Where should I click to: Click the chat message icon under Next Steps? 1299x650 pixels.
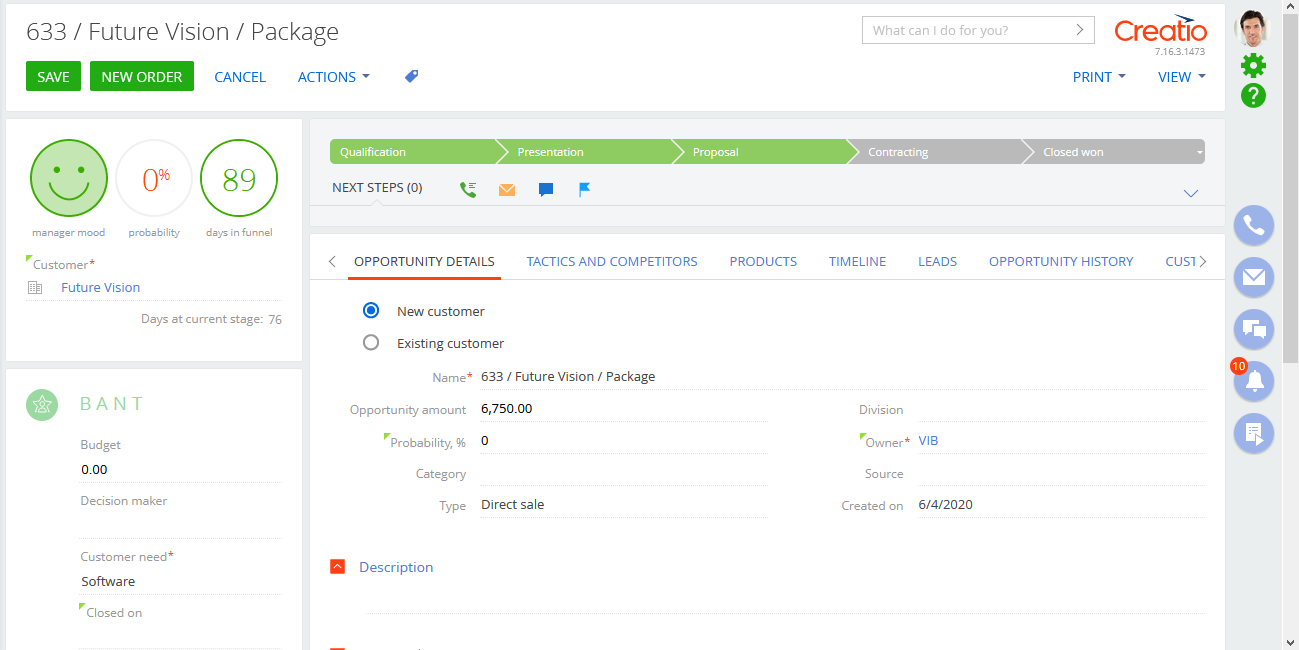click(545, 188)
